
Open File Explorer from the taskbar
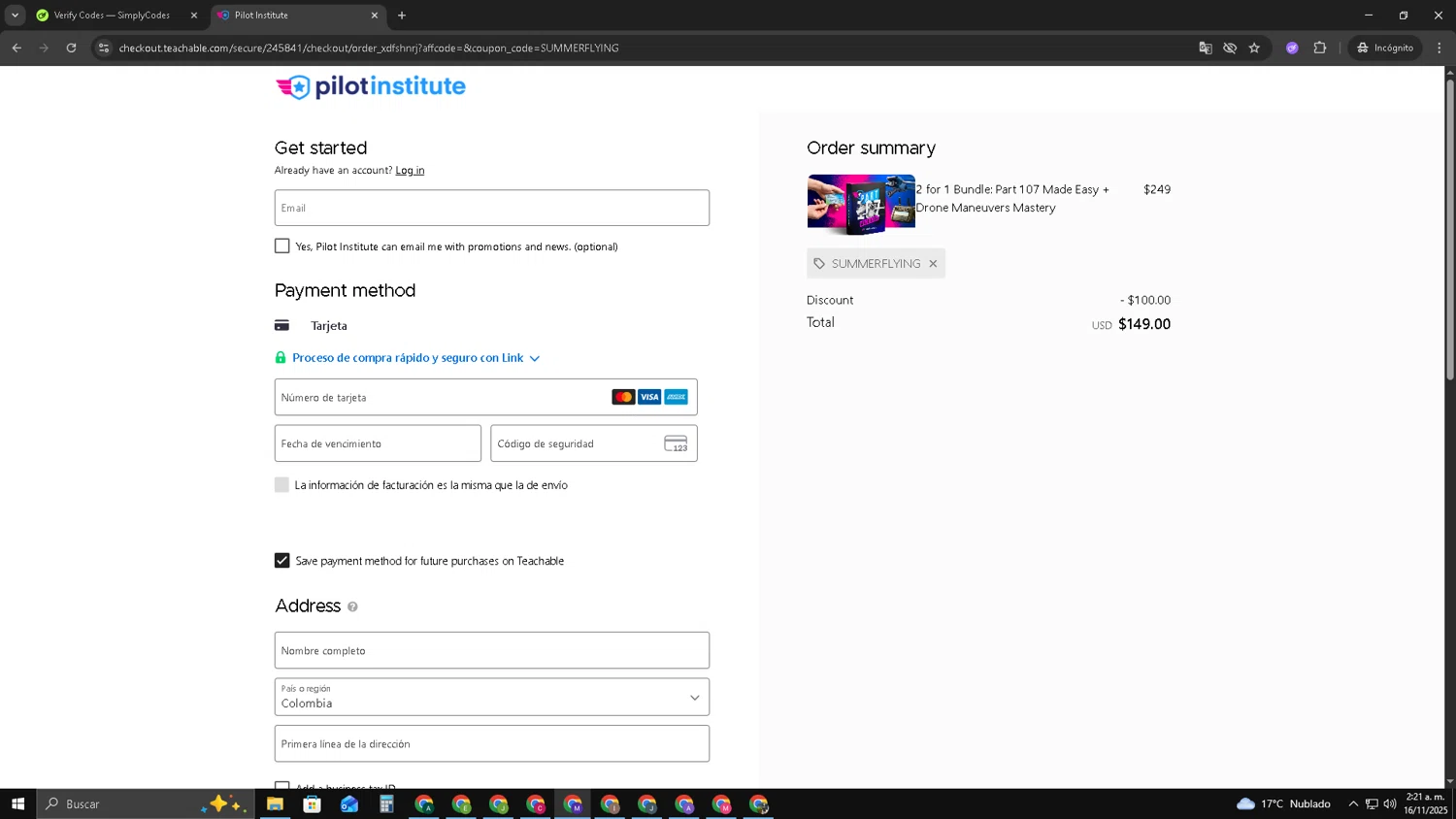click(x=275, y=803)
